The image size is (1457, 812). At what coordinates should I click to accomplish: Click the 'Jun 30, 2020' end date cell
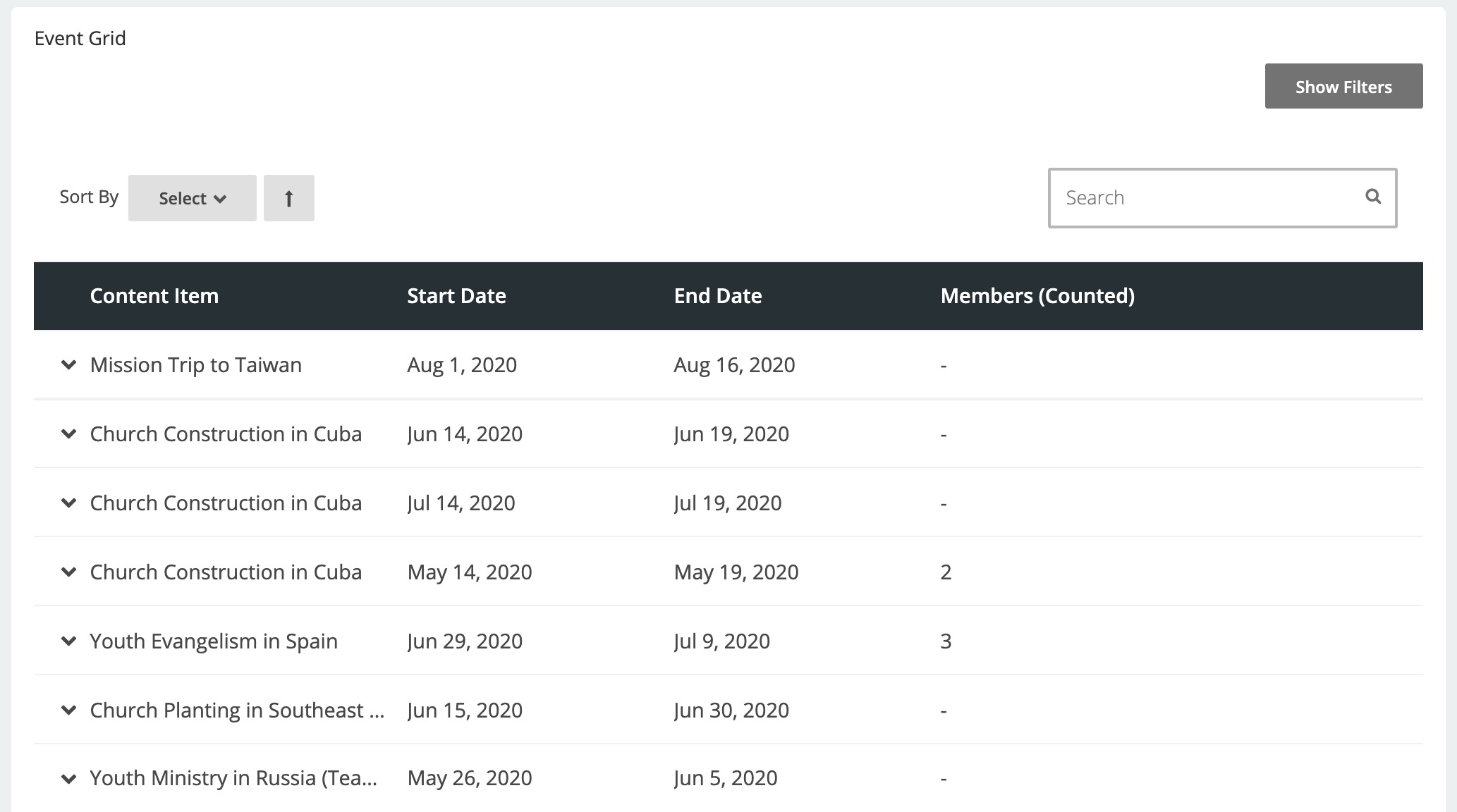[731, 710]
